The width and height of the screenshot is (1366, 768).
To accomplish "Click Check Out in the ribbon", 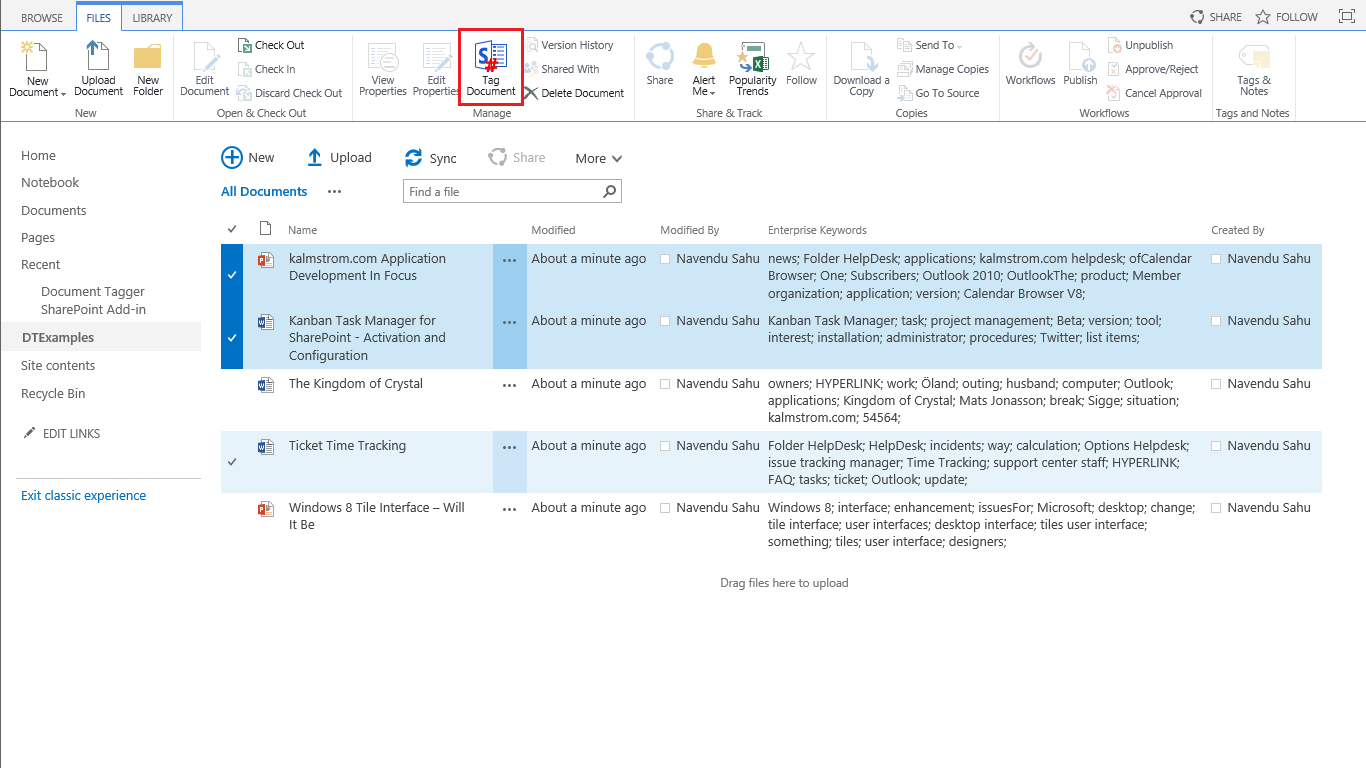I will (x=271, y=45).
